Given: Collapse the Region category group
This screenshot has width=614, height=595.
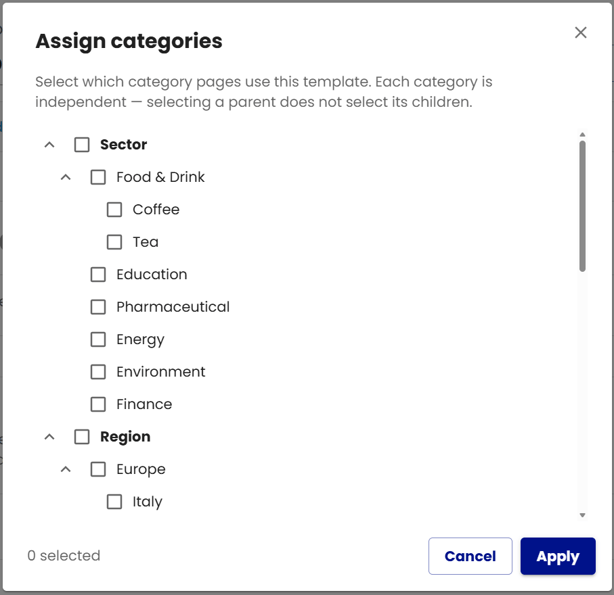Looking at the screenshot, I should point(49,437).
